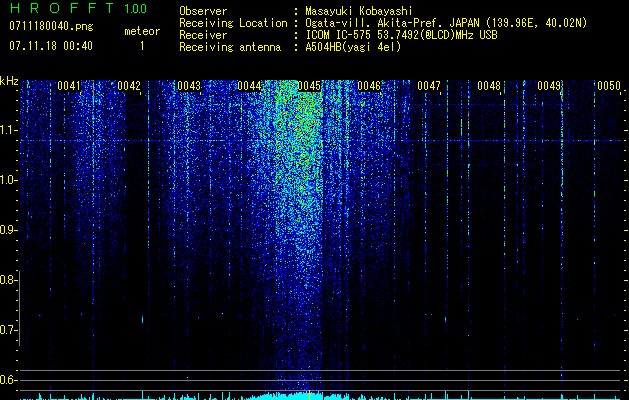Click the date stamp 07.11.18 00:40
The height and width of the screenshot is (400, 629).
[x=51, y=46]
